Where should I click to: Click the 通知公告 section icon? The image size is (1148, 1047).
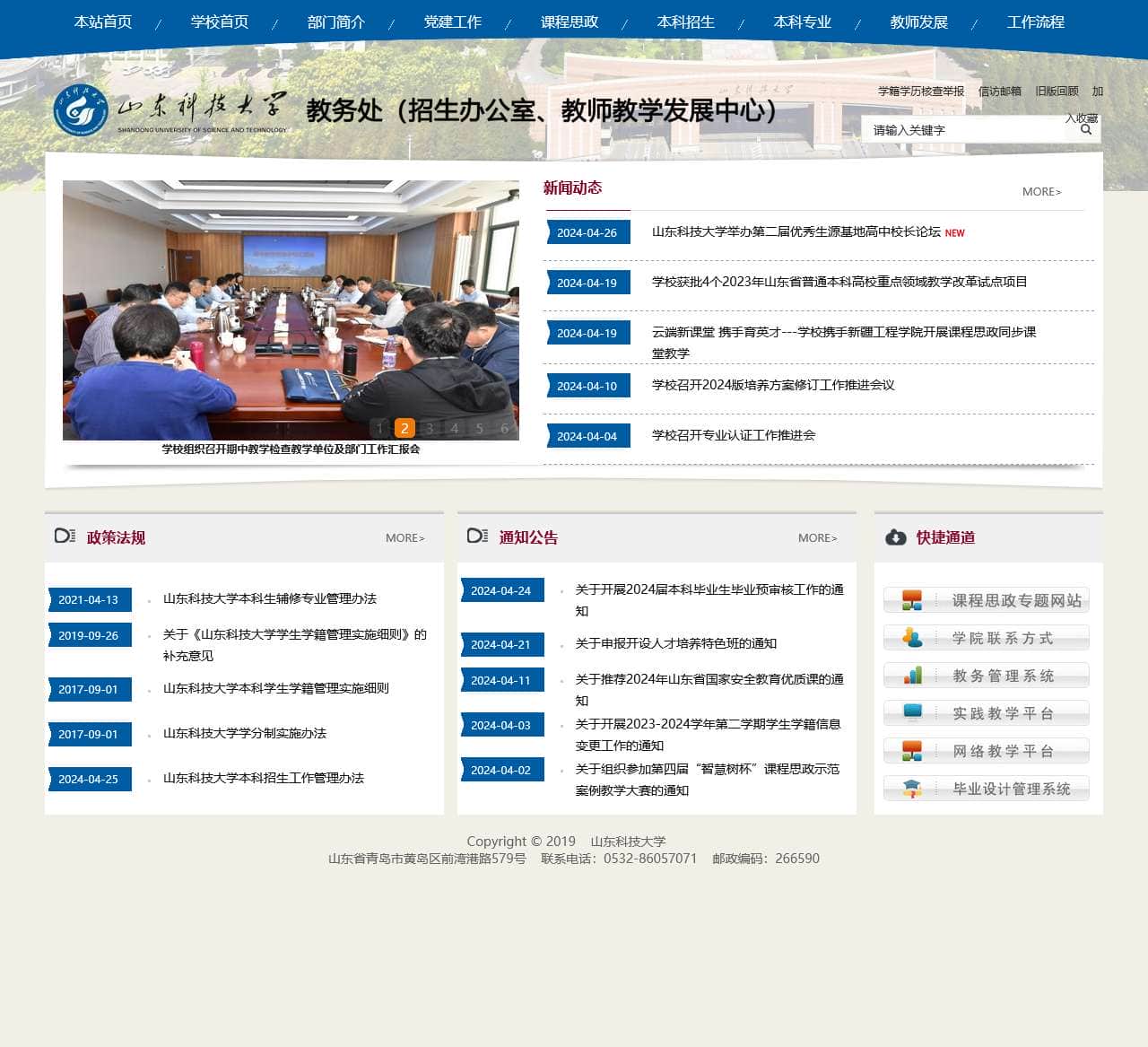477,537
